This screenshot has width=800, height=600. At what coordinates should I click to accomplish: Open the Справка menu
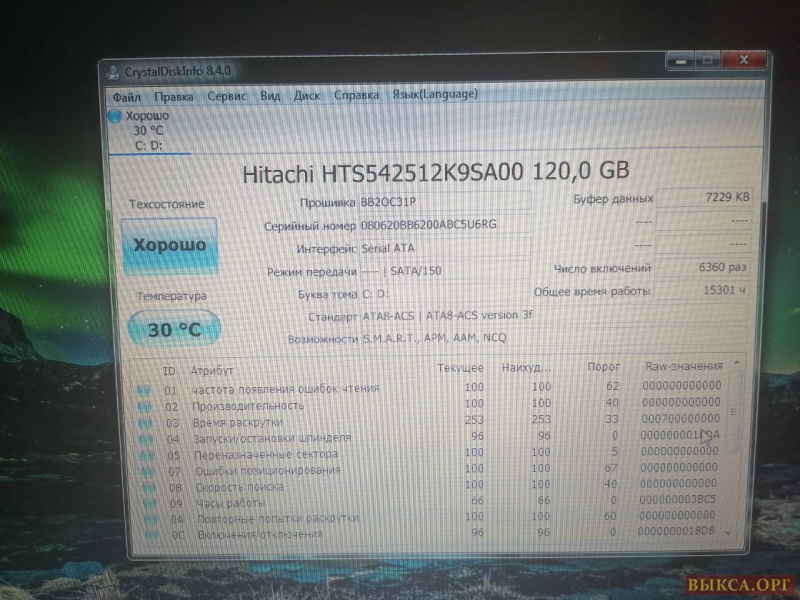[356, 96]
